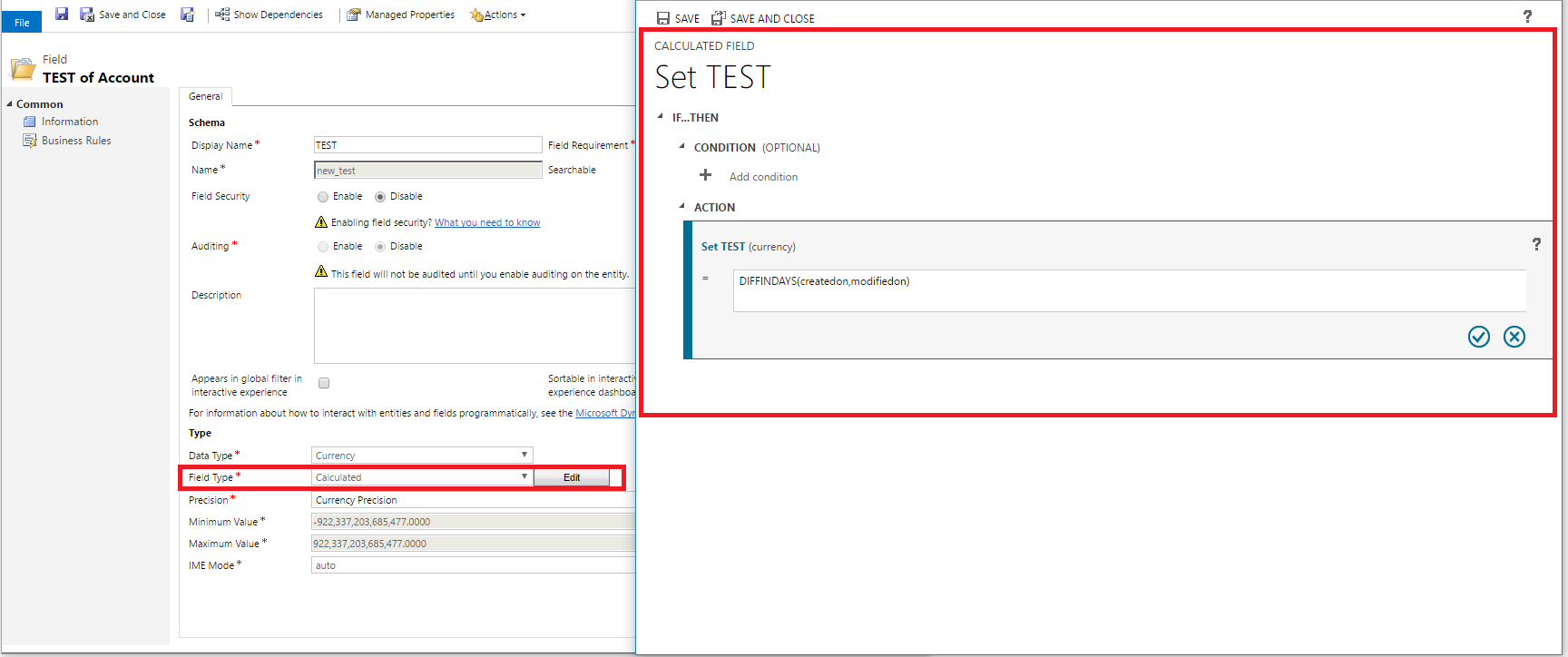Click the Edit button beside Field Type
Screen dimensions: 1568x657
pyautogui.click(x=572, y=477)
